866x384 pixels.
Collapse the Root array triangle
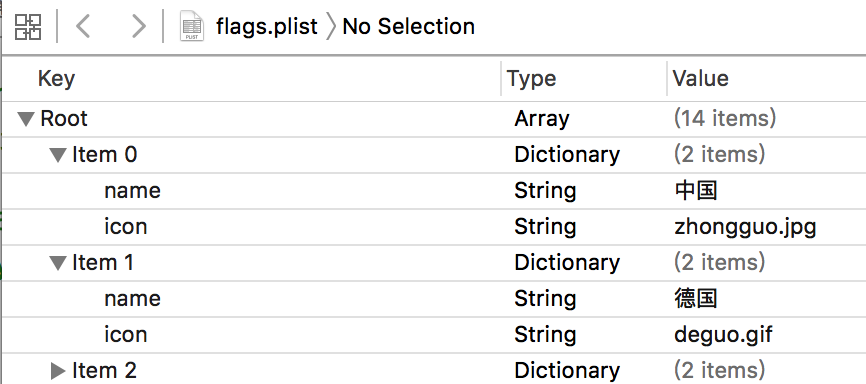tap(26, 119)
